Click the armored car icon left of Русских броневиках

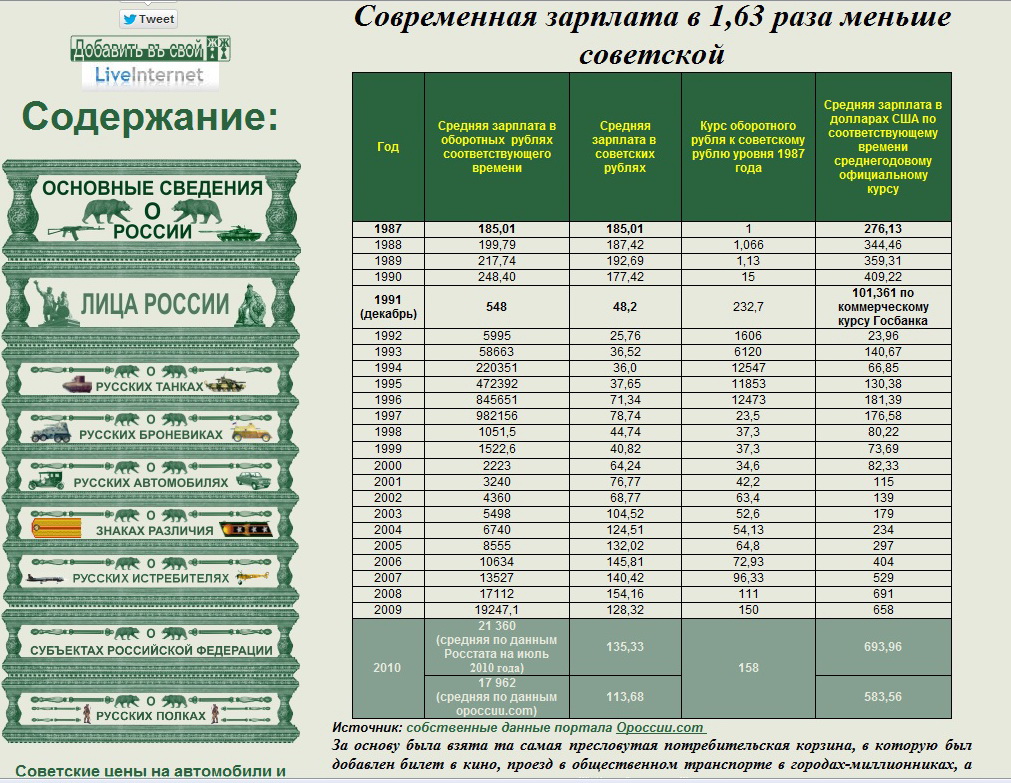tap(51, 432)
